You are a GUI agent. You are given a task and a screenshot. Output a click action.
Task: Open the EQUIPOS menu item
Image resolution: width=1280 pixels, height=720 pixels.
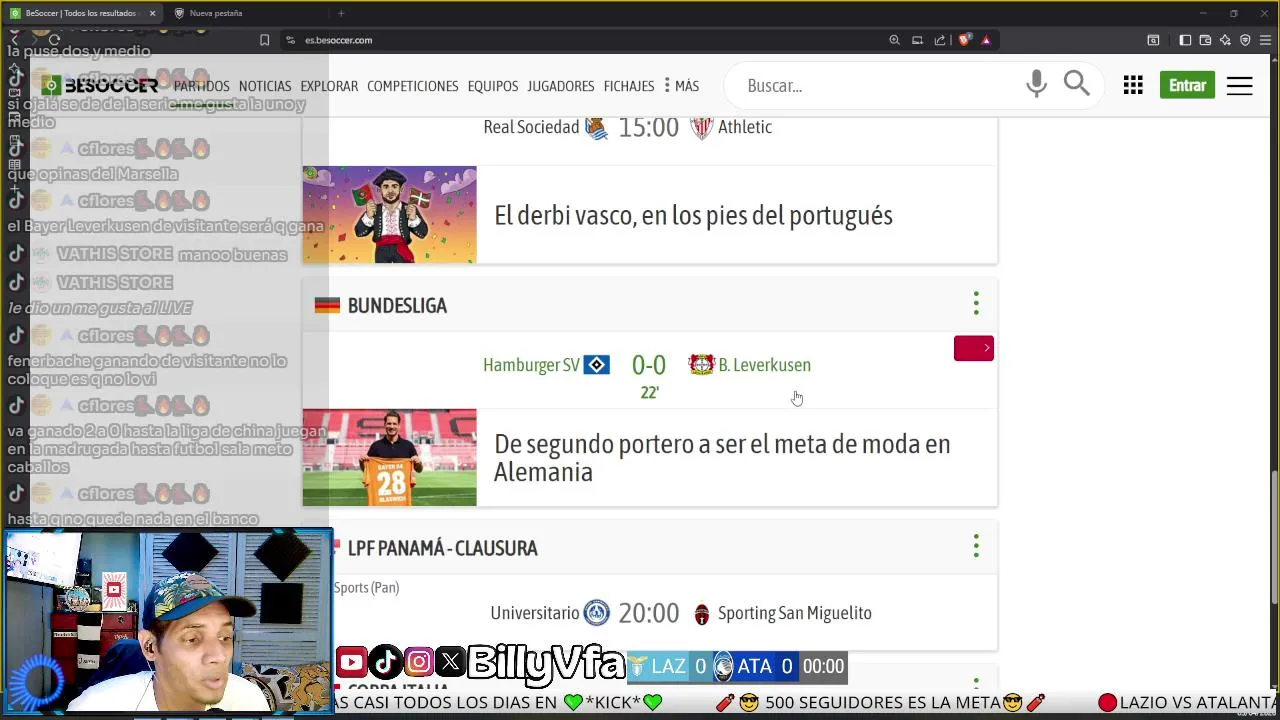pyautogui.click(x=493, y=86)
